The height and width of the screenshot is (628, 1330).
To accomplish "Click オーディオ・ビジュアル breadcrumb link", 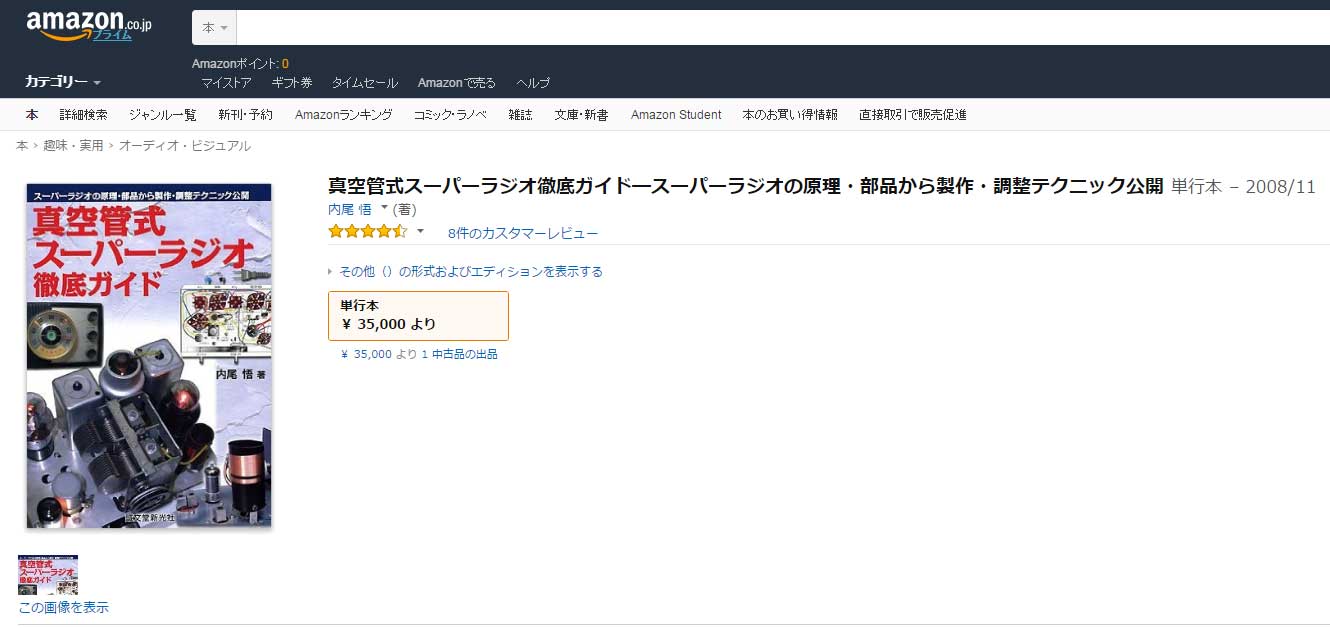I will [185, 146].
